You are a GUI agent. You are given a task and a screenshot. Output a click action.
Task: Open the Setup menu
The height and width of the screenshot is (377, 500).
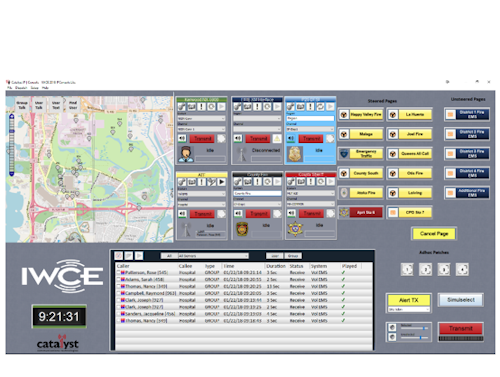pos(35,88)
